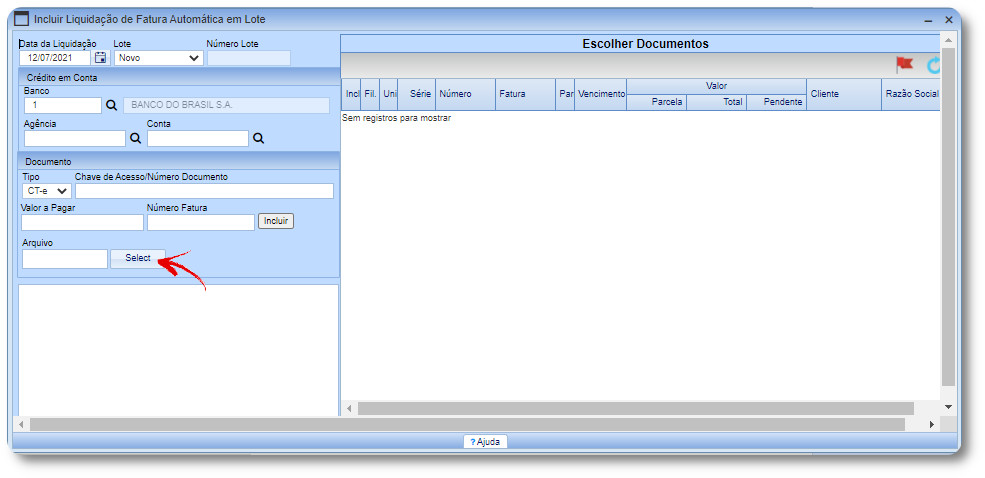
Task: Click the down arrow of the vertical scrollbar
Action: pos(948,407)
